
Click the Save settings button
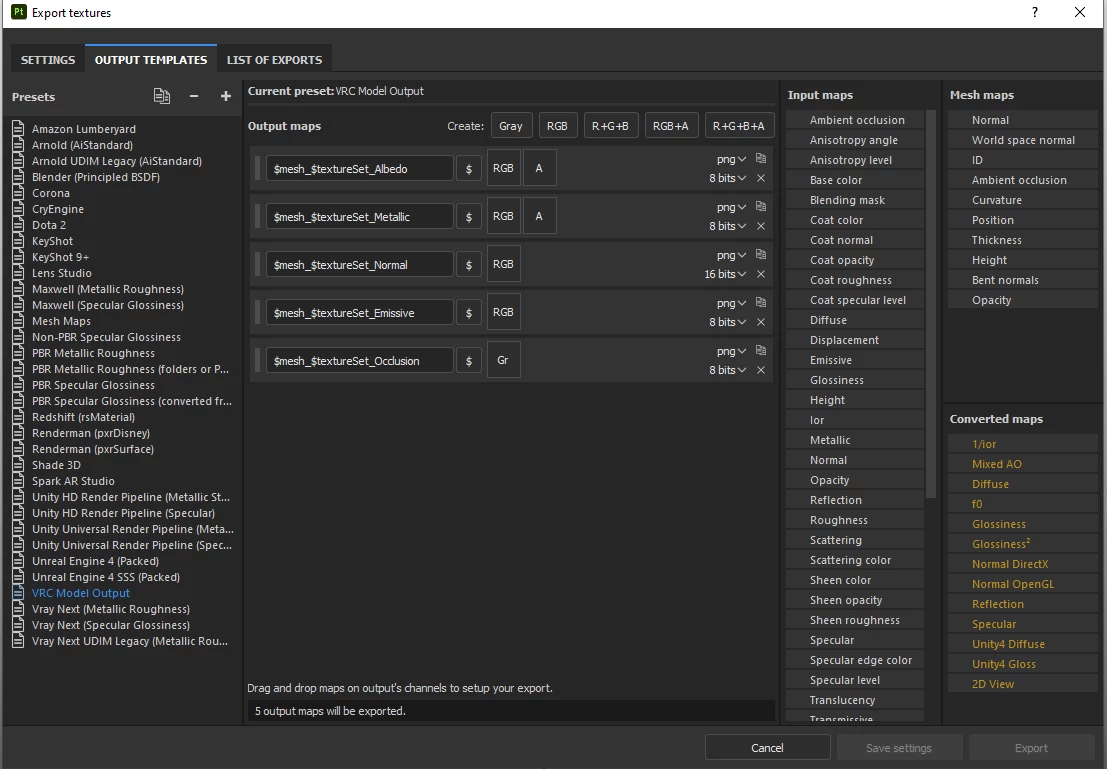899,748
